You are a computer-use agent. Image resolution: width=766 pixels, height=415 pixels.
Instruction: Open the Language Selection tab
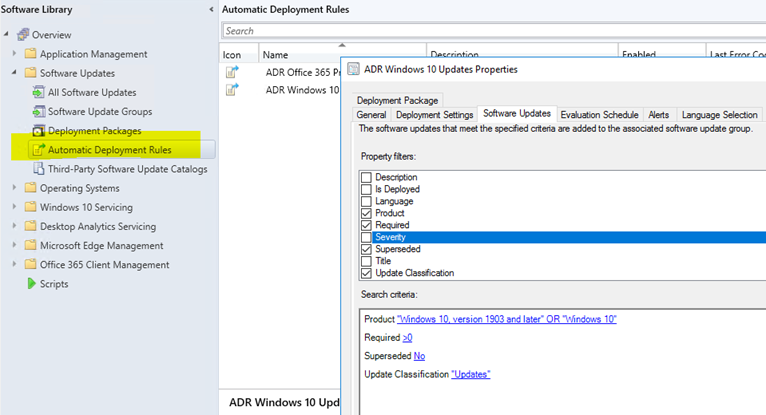coord(719,115)
